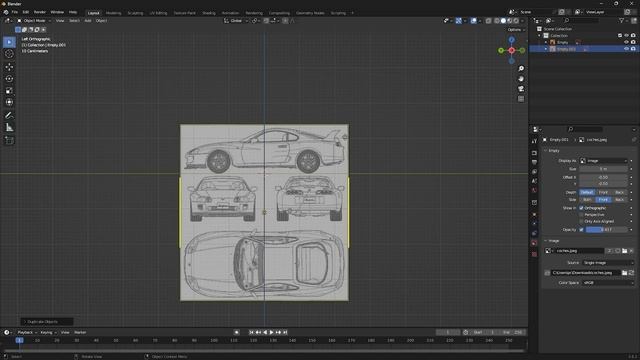This screenshot has width=640, height=360.
Task: Switch orthographic/perspective grid icon
Action: [521, 99]
